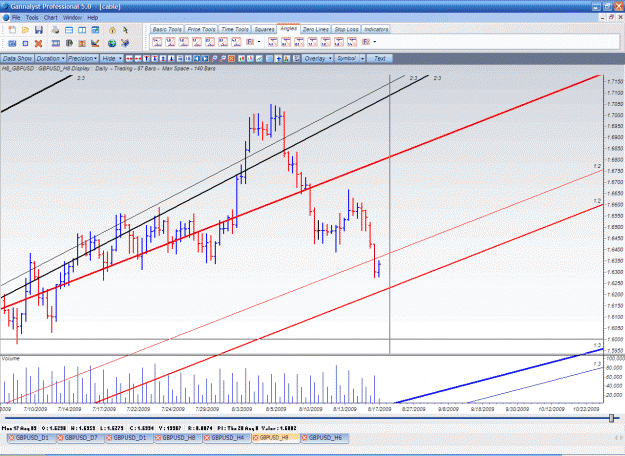Open the Window menu
This screenshot has width=625, height=456.
(72, 18)
